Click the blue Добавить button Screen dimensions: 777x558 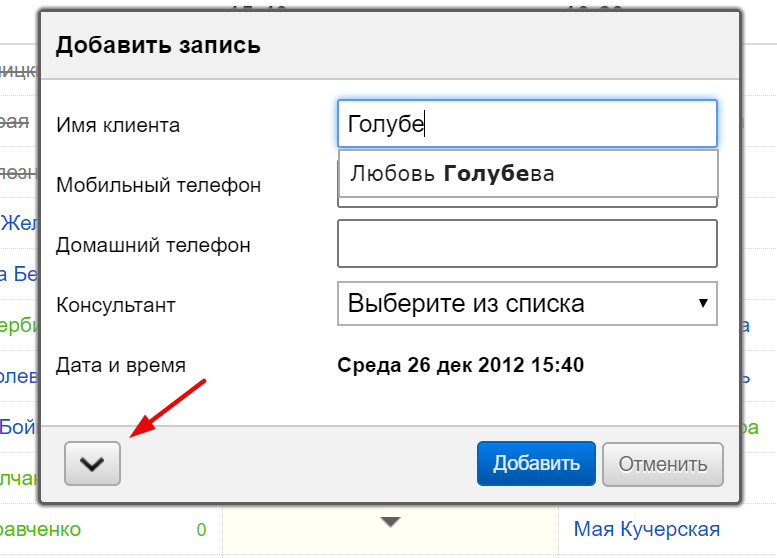[536, 464]
